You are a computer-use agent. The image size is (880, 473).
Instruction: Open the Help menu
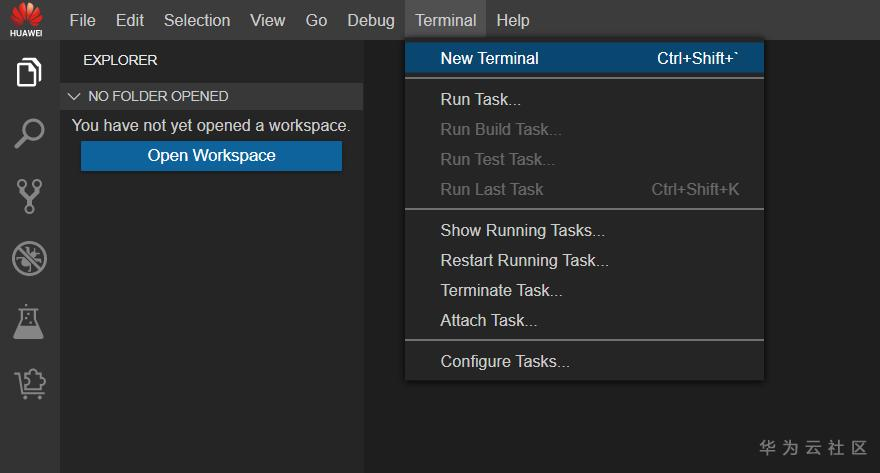[513, 20]
